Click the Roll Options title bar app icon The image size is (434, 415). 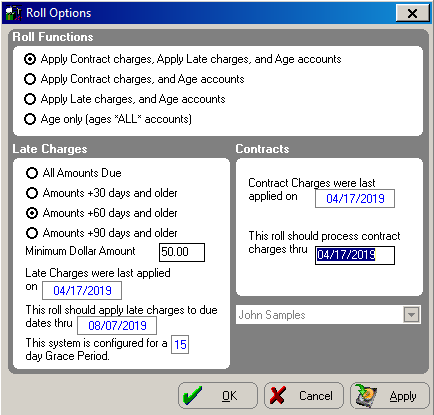[13, 13]
